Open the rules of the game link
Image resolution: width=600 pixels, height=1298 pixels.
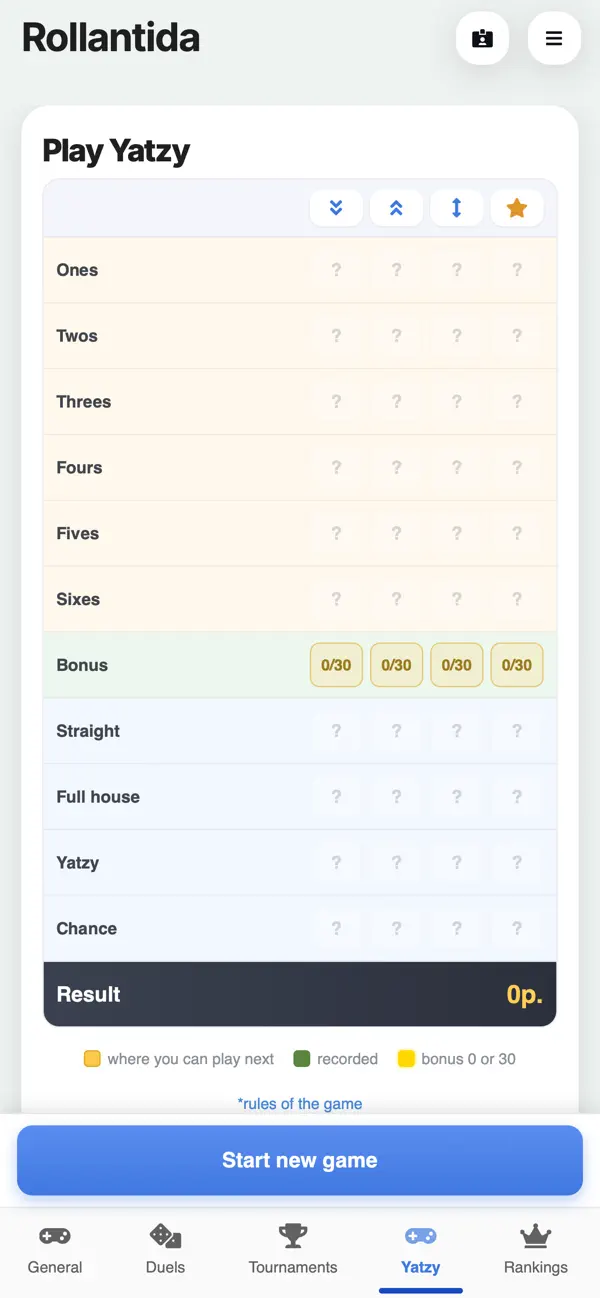point(300,1104)
